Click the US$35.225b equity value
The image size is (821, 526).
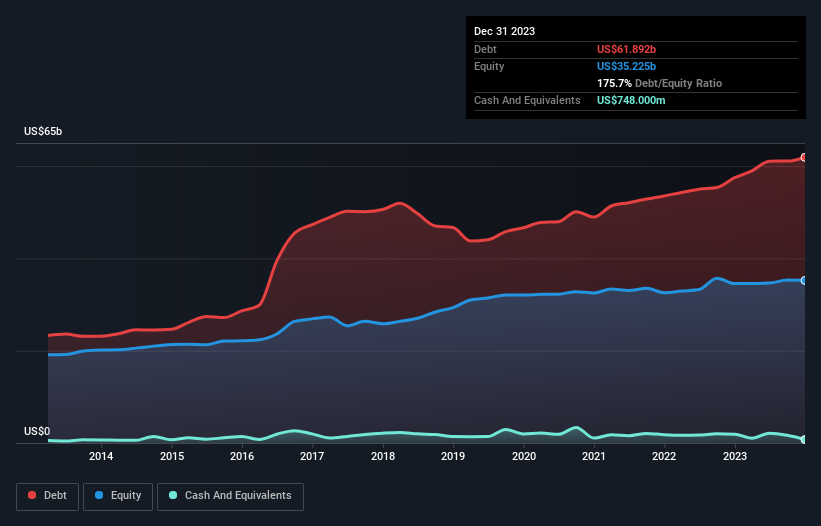pos(626,66)
